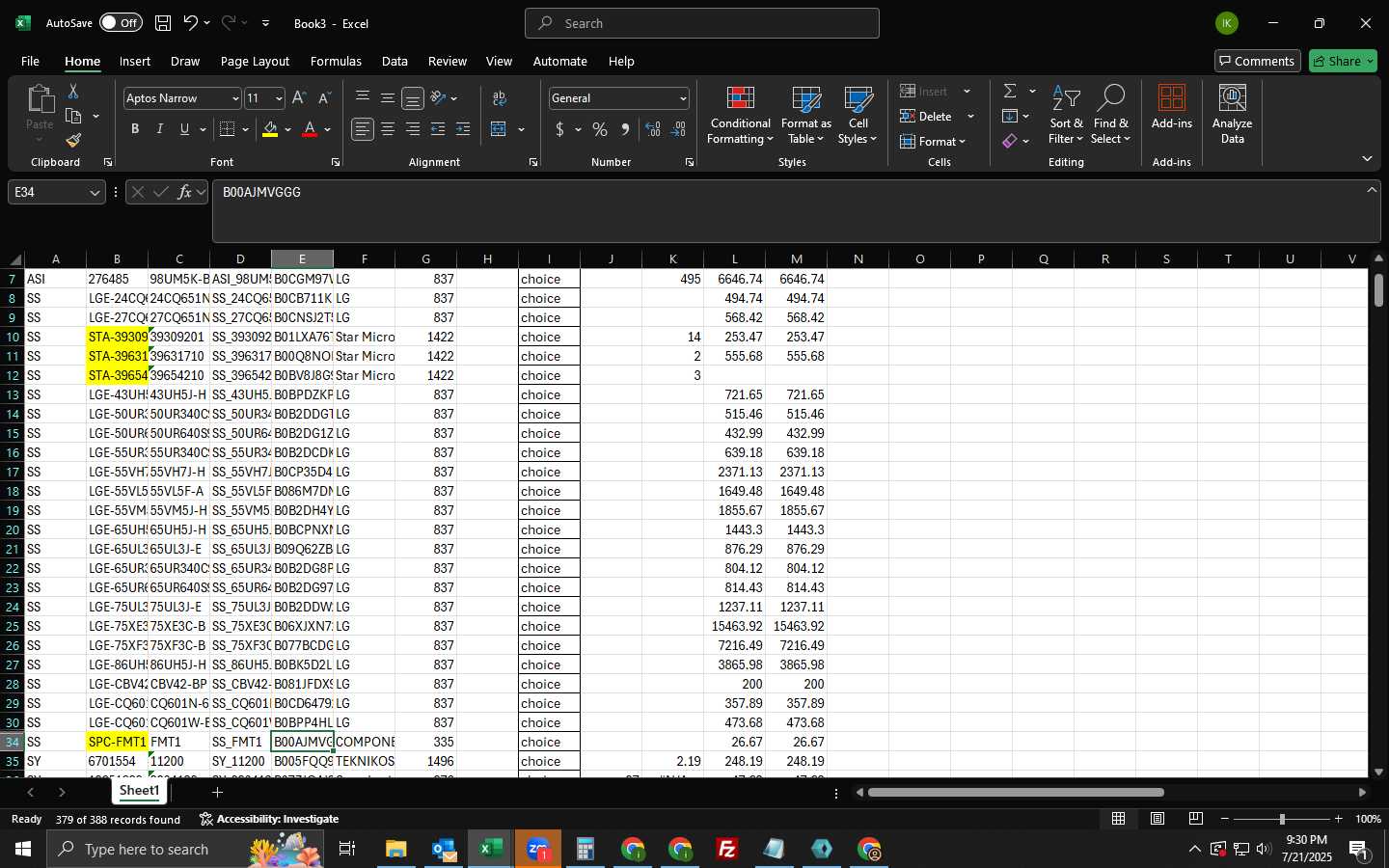The image size is (1389, 868).
Task: Apply Comma Style format
Action: [x=625, y=129]
